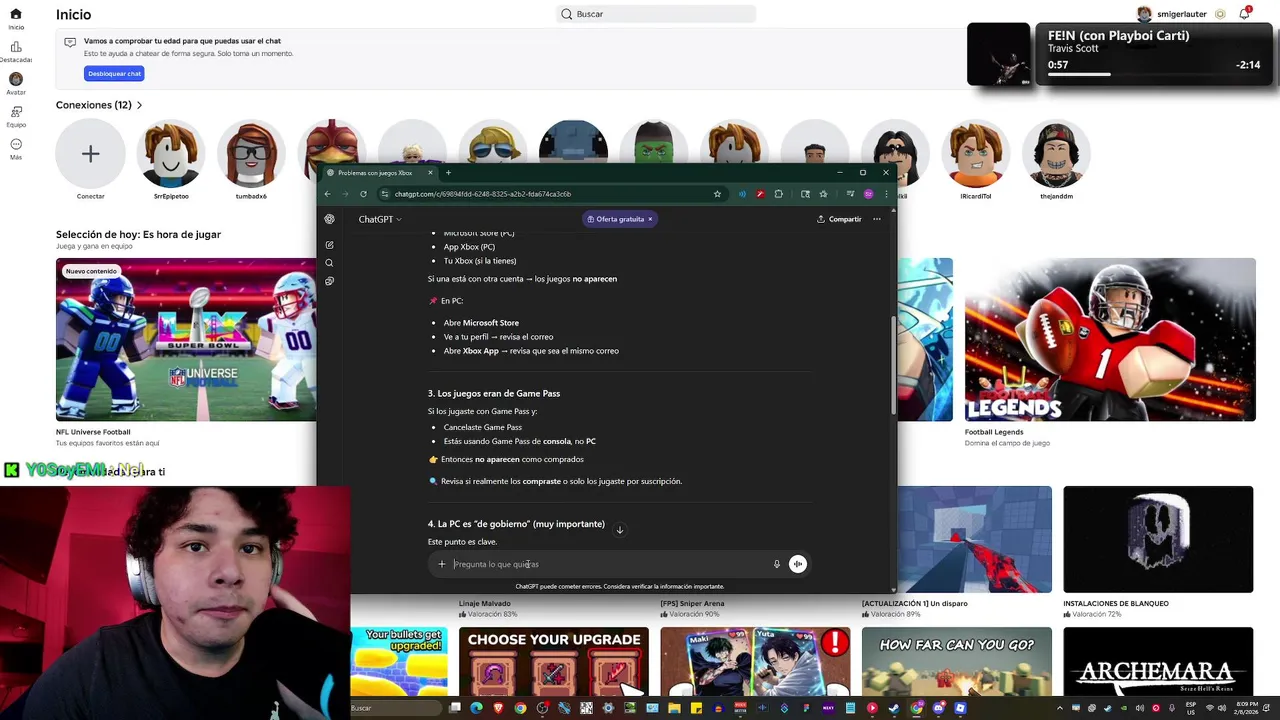Go back in the Chrome window
The image size is (1280, 720).
pos(330,194)
